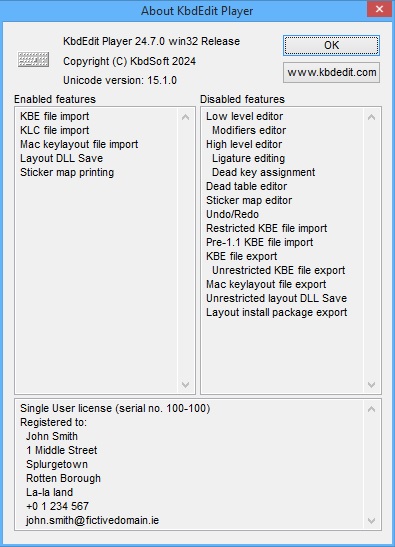Image resolution: width=395 pixels, height=547 pixels.
Task: Select "Dead table editor" entry
Action: 246,186
